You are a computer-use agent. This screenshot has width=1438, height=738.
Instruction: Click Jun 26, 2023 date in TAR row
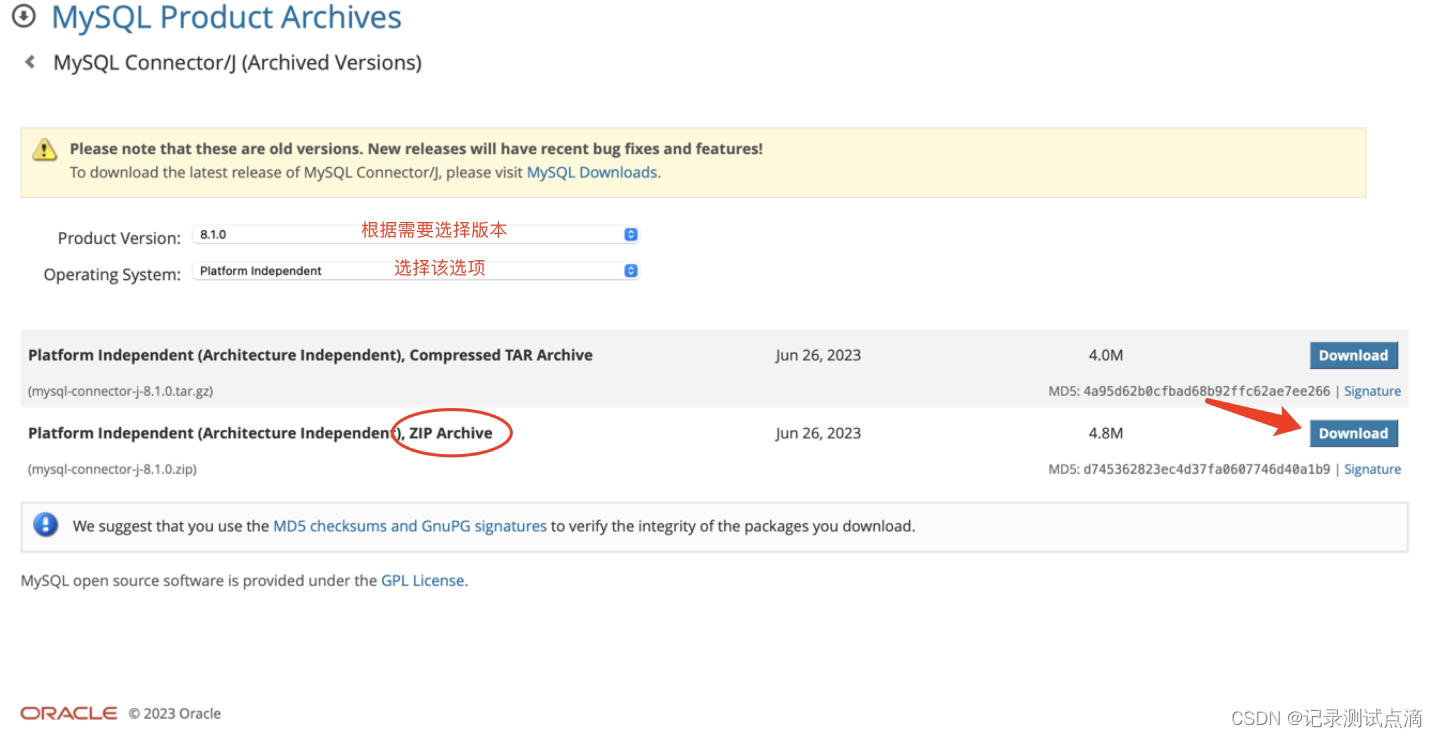point(818,355)
